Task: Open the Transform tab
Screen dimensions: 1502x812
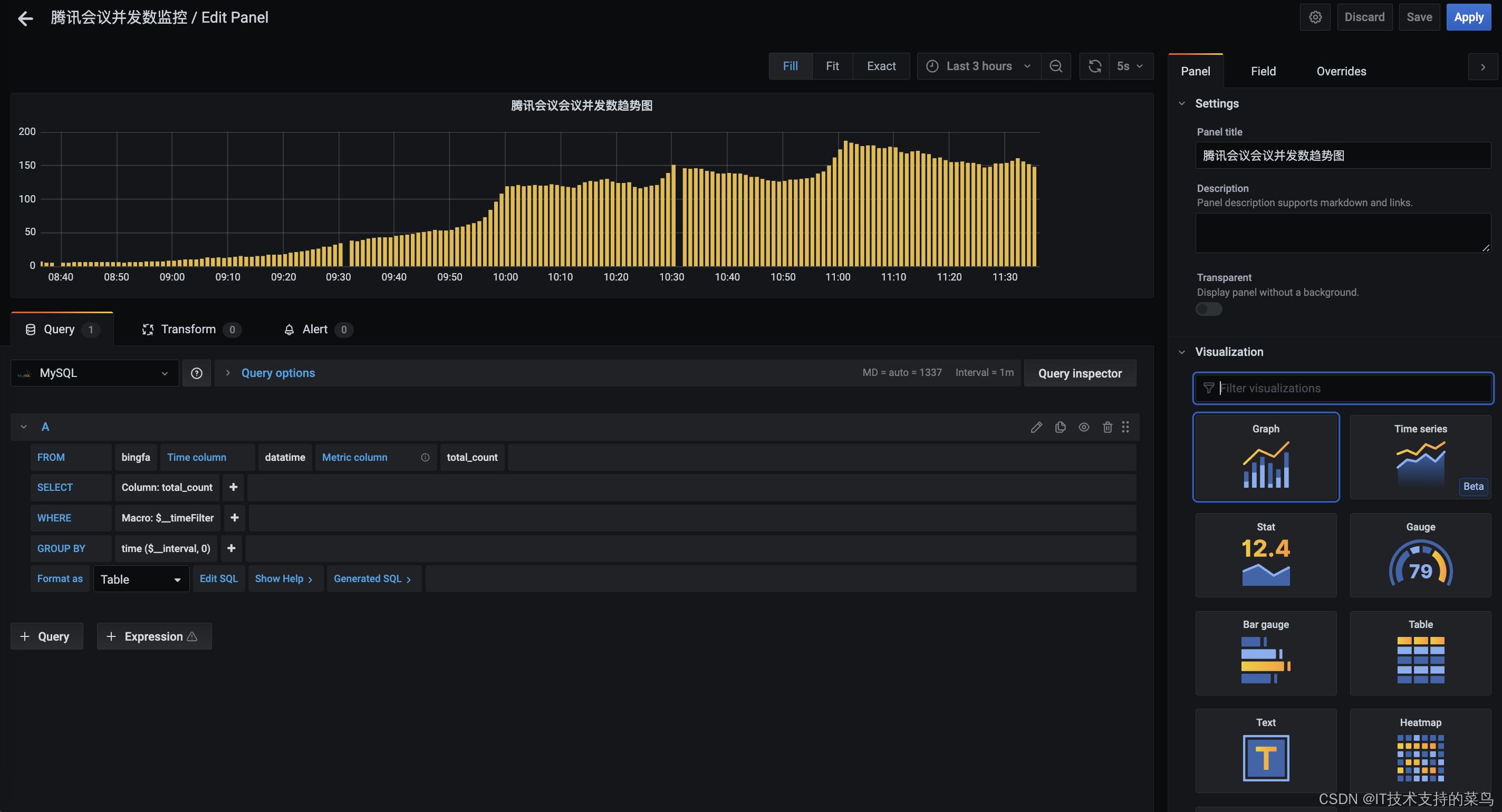Action: pyautogui.click(x=191, y=330)
